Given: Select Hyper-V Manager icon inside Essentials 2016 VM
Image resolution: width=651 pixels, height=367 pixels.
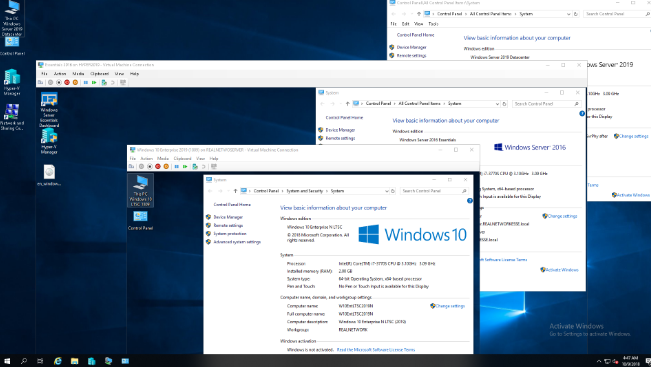Looking at the screenshot, I should click(49, 141).
